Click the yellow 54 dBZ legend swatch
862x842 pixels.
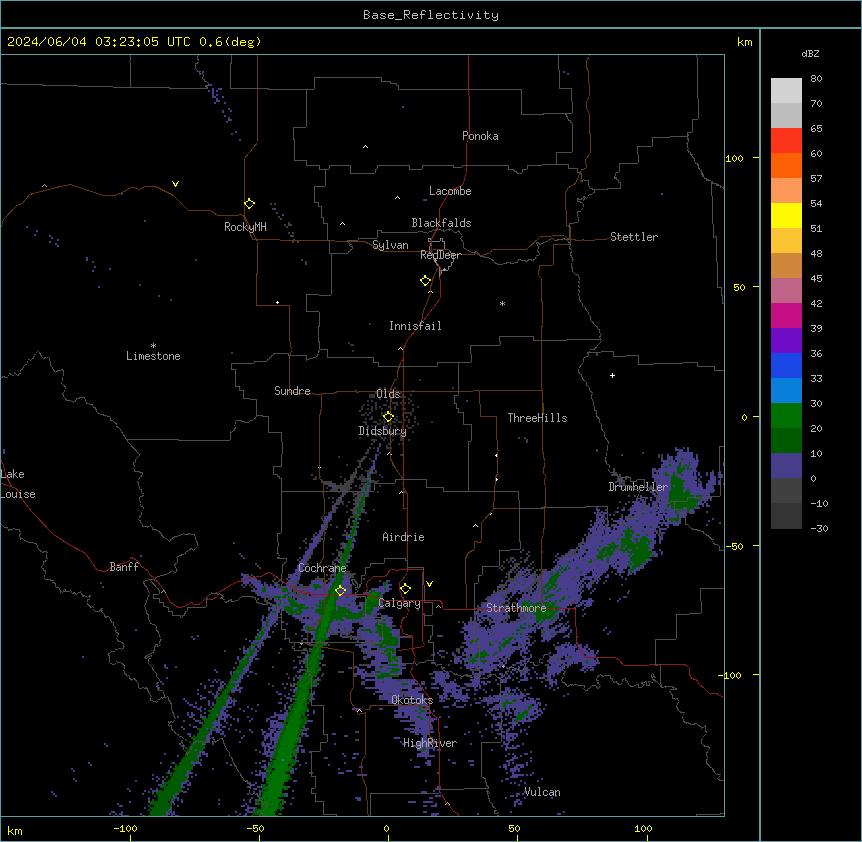coord(786,215)
